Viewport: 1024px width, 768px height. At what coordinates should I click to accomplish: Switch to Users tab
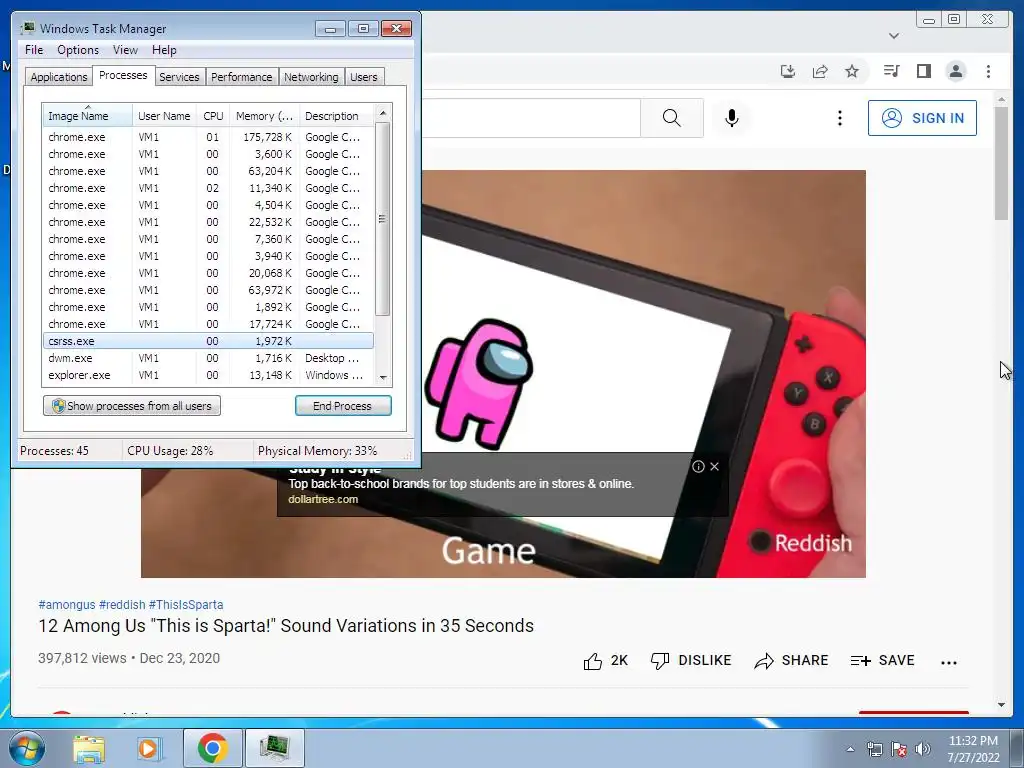tap(364, 77)
